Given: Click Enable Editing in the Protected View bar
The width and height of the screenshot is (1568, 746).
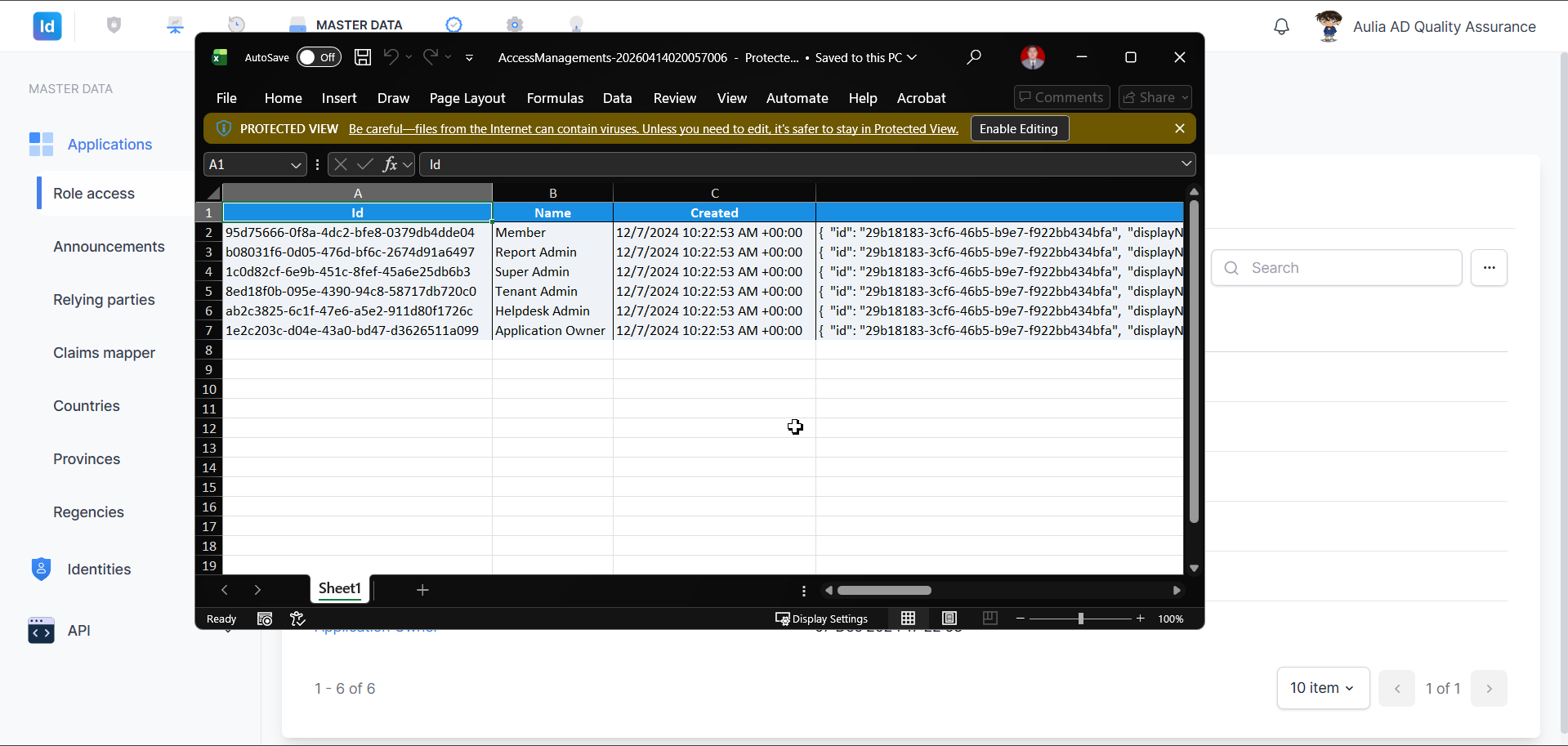Looking at the screenshot, I should click(1020, 128).
